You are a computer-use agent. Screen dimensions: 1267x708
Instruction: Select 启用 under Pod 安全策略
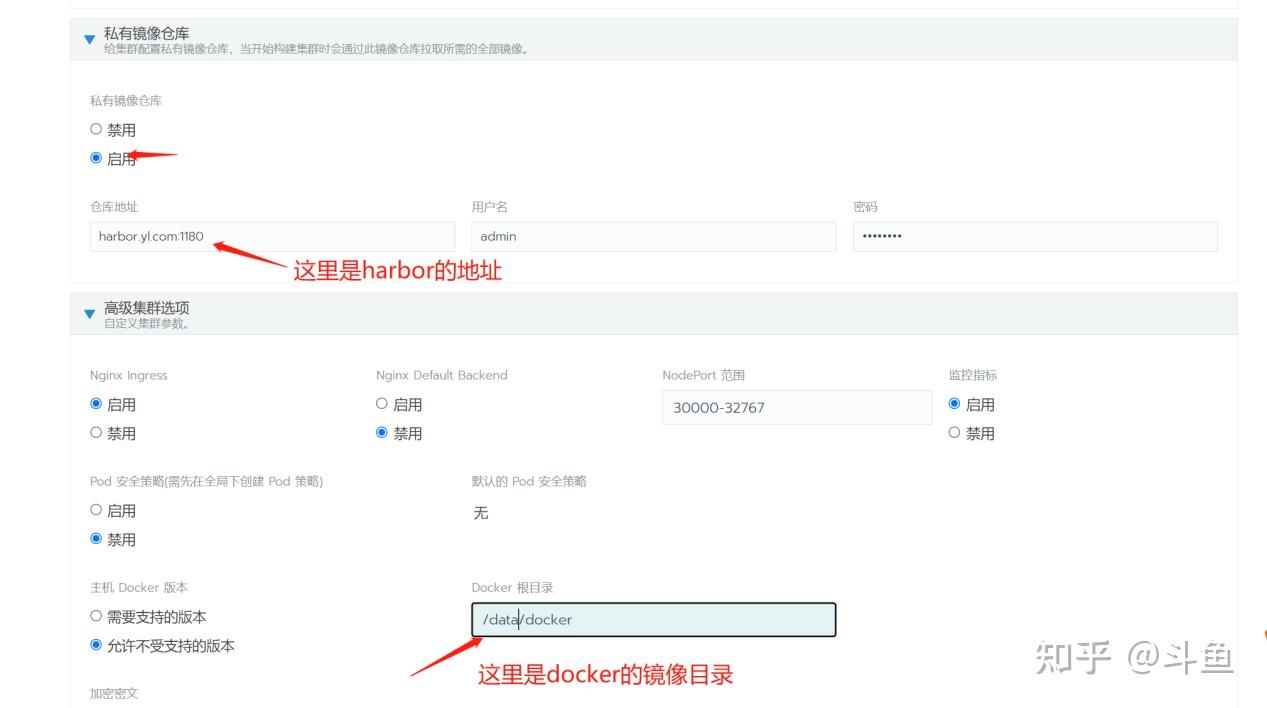pos(96,510)
